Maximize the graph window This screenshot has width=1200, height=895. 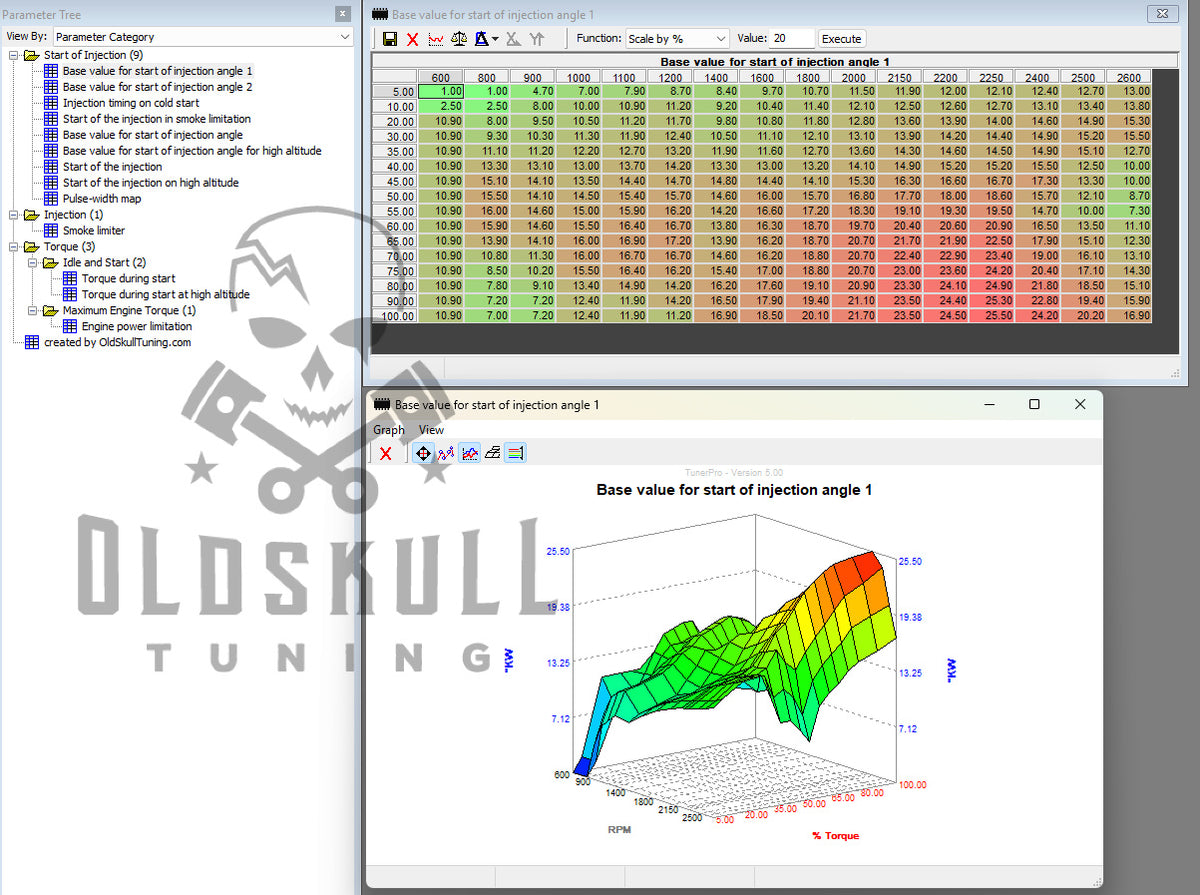(x=1034, y=404)
